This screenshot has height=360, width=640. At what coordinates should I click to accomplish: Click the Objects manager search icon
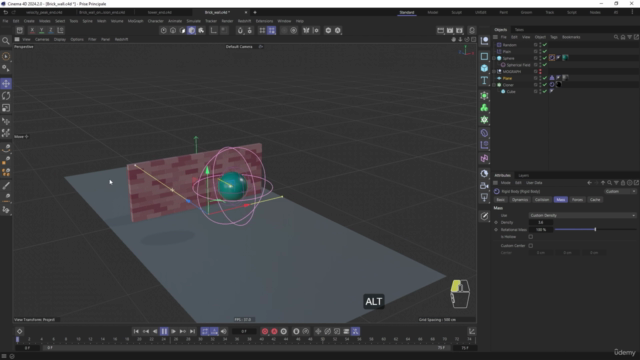tap(616, 37)
